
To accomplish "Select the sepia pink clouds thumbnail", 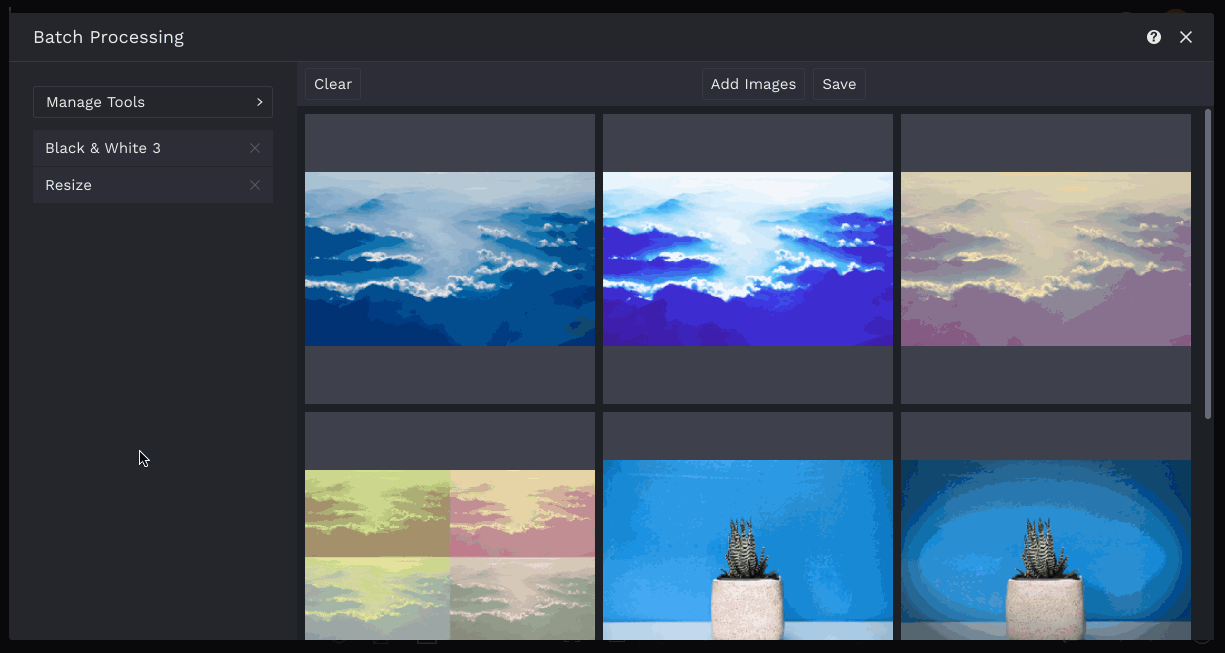I will click(1046, 259).
